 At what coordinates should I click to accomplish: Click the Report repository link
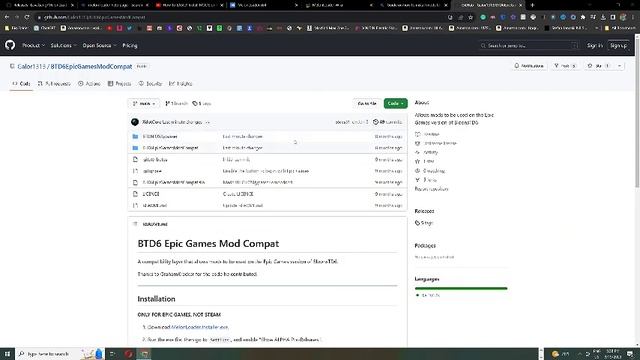point(431,189)
